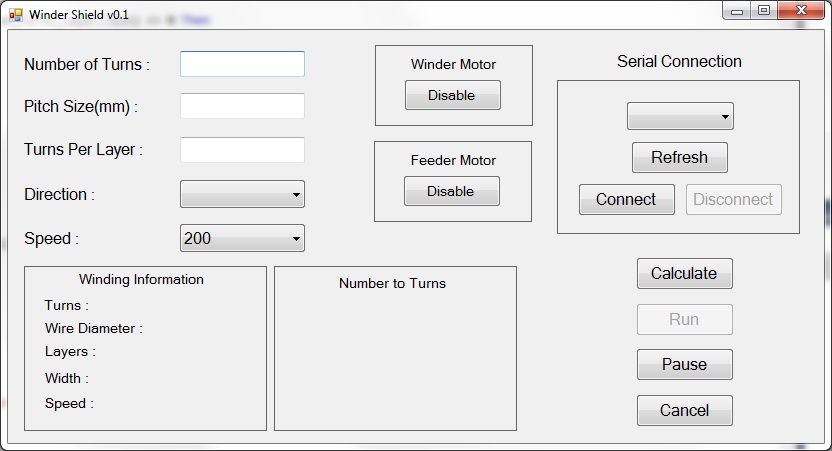The height and width of the screenshot is (451, 832).
Task: Disable the Feeder Motor
Action: click(452, 191)
